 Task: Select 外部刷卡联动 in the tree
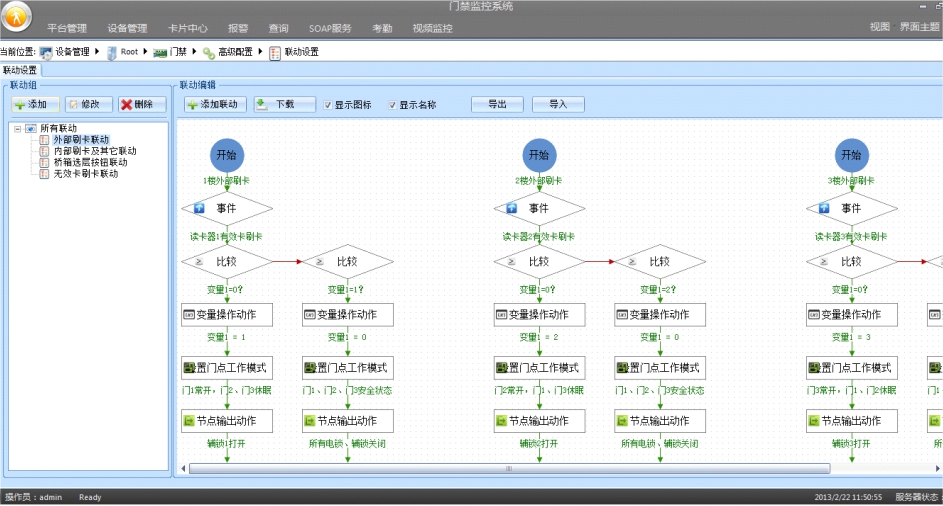81,140
